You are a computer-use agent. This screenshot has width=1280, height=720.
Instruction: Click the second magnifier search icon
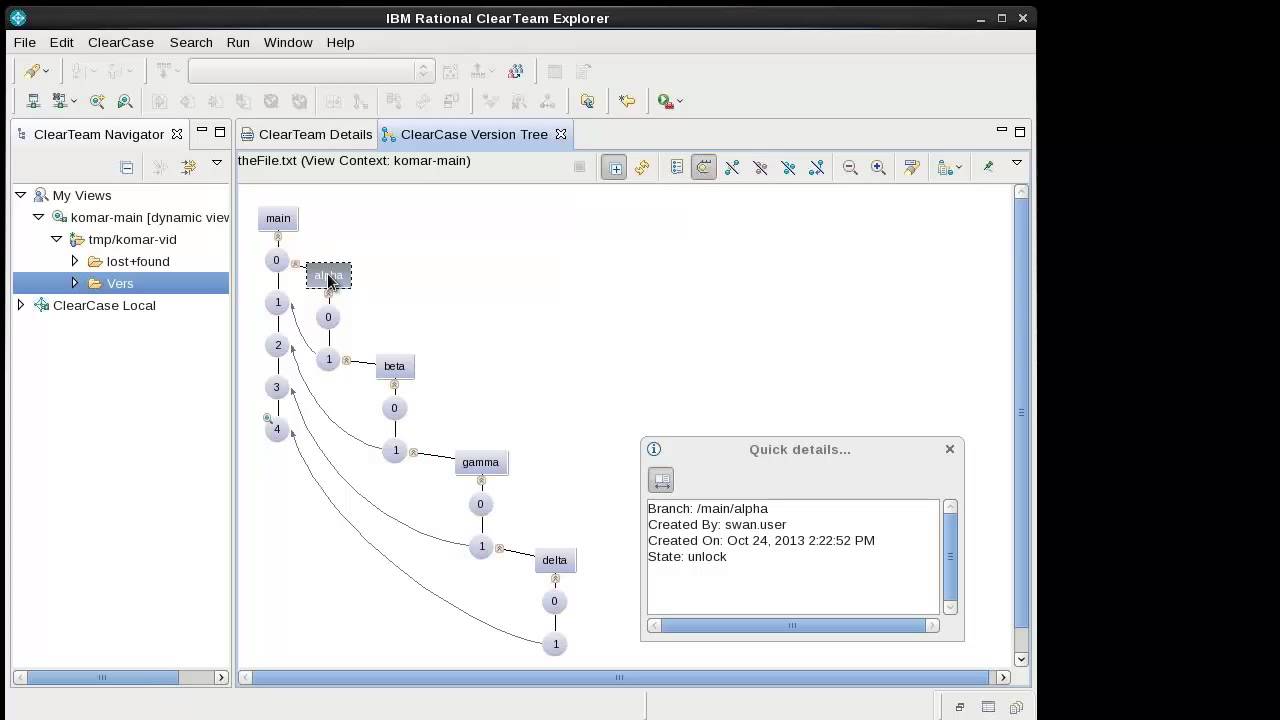125,101
